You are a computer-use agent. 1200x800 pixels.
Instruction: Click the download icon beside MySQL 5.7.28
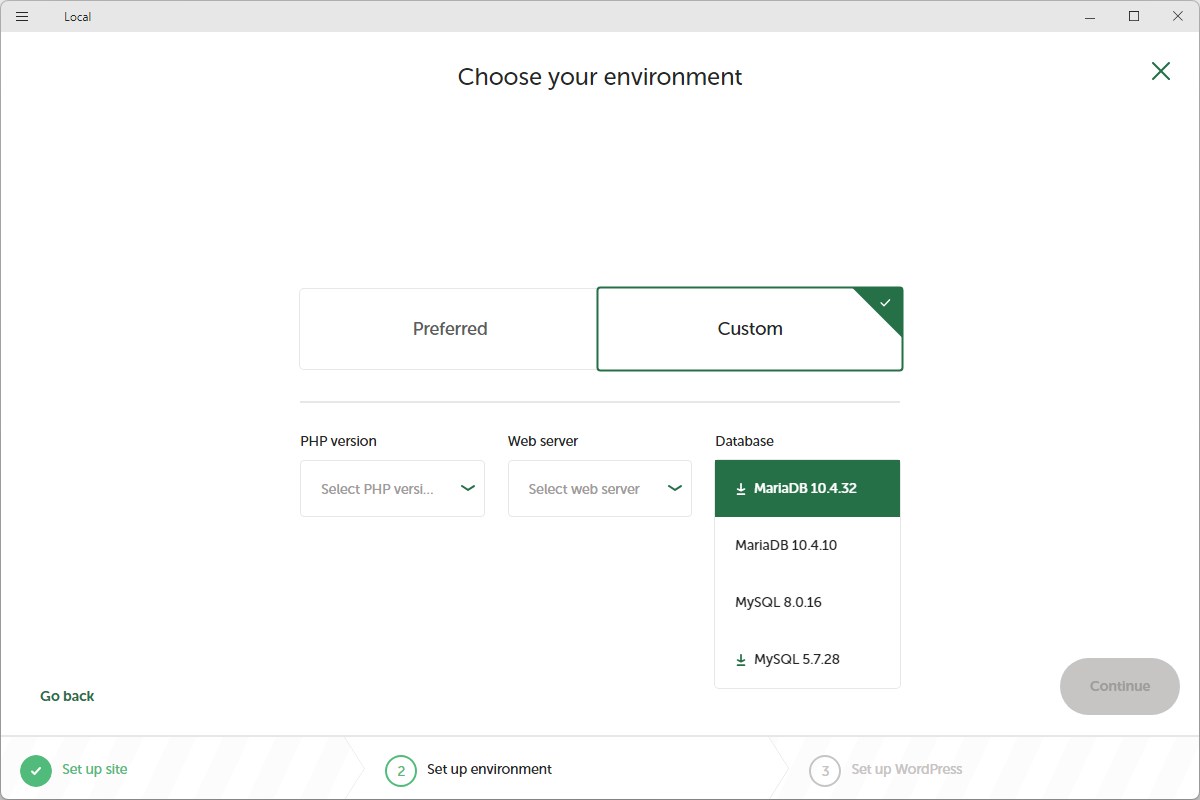click(x=741, y=660)
